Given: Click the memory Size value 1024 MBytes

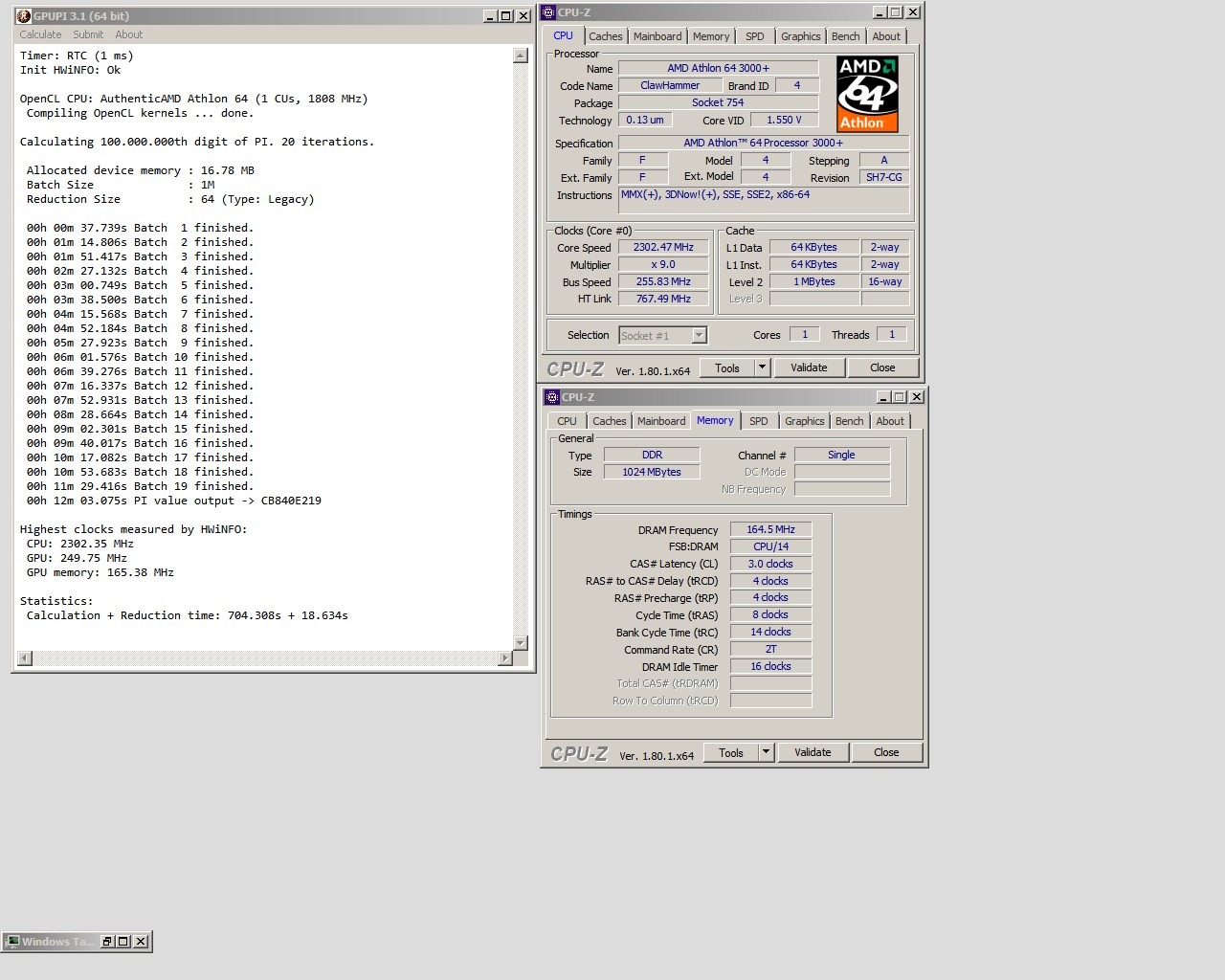Looking at the screenshot, I should (652, 472).
